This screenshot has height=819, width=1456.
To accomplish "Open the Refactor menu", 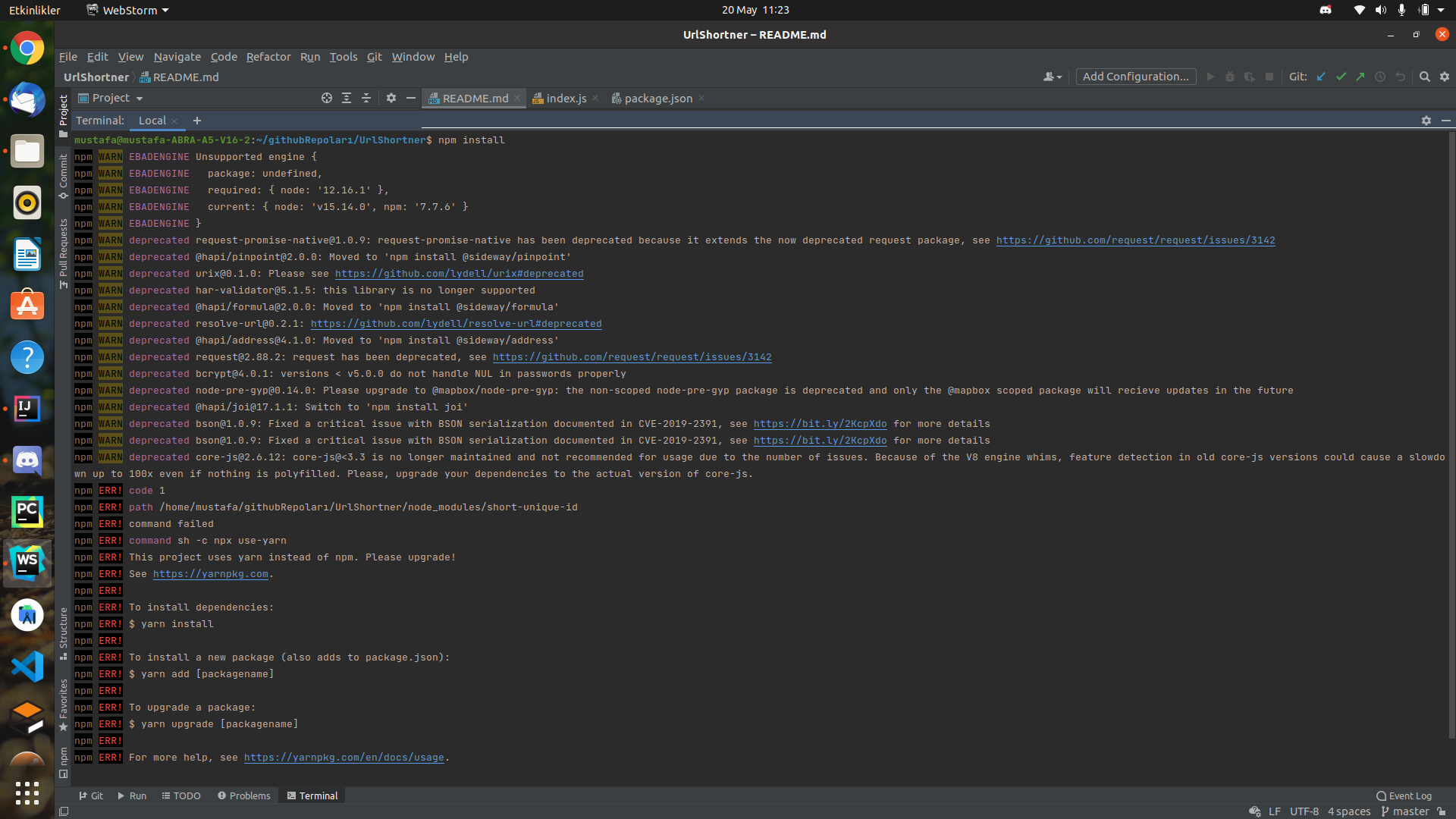I will (x=268, y=57).
